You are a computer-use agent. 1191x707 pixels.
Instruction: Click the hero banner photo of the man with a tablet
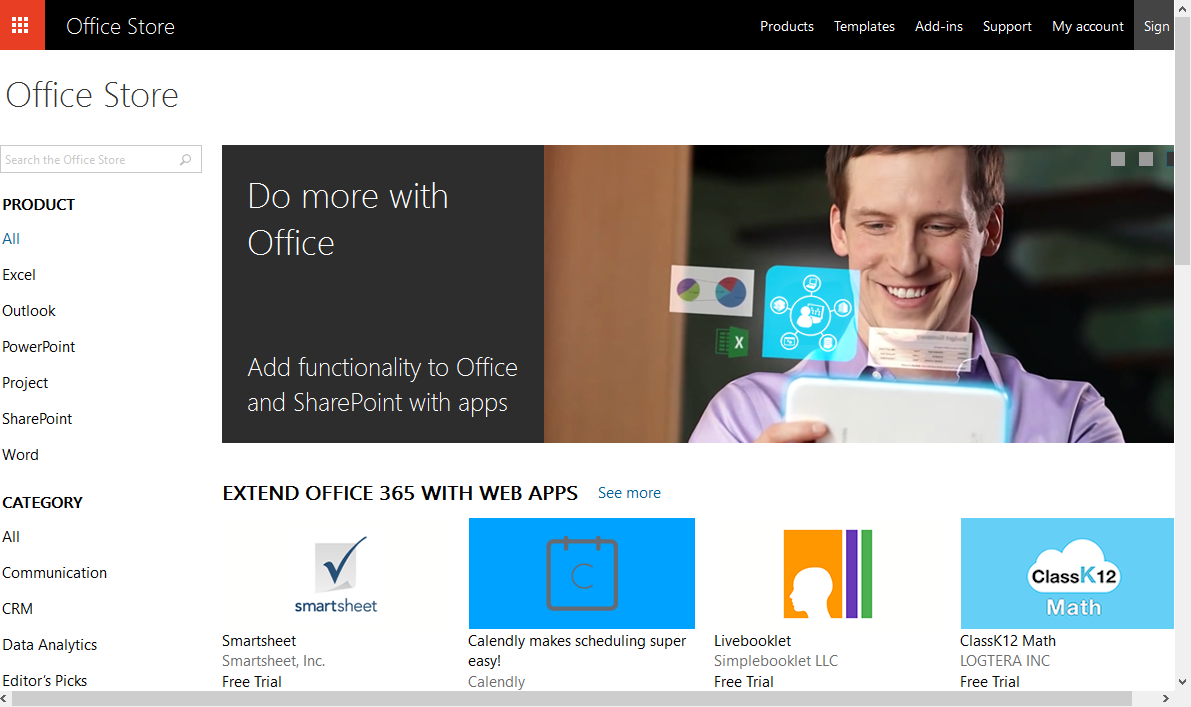click(x=858, y=294)
